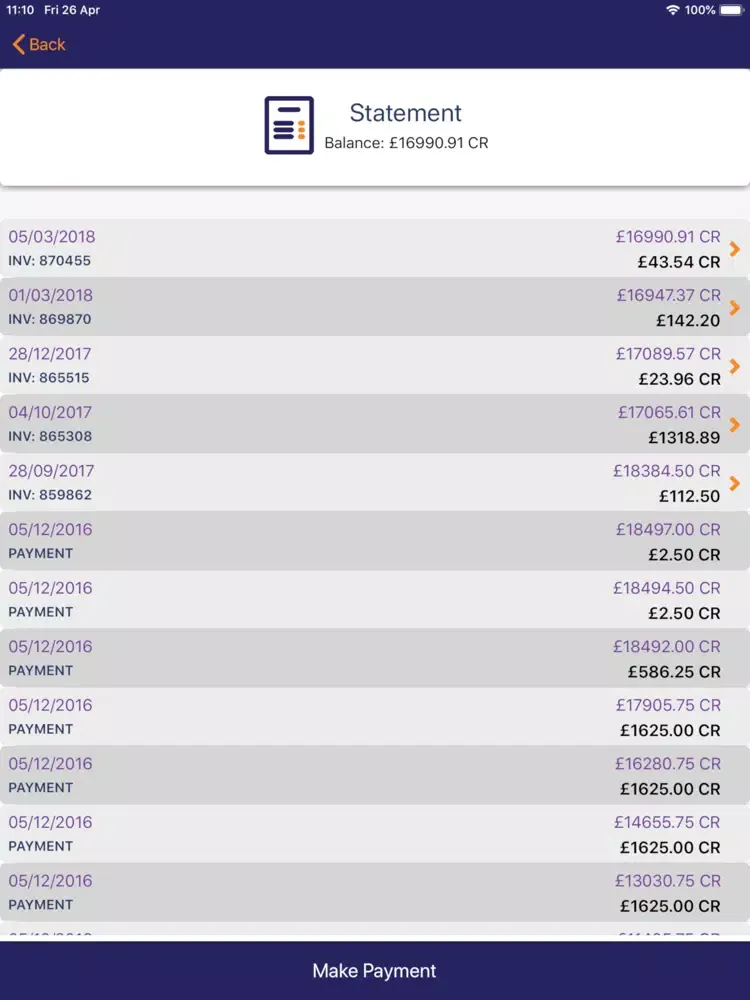Open invoice 865515 details chevron
This screenshot has width=750, height=1000.
[735, 366]
